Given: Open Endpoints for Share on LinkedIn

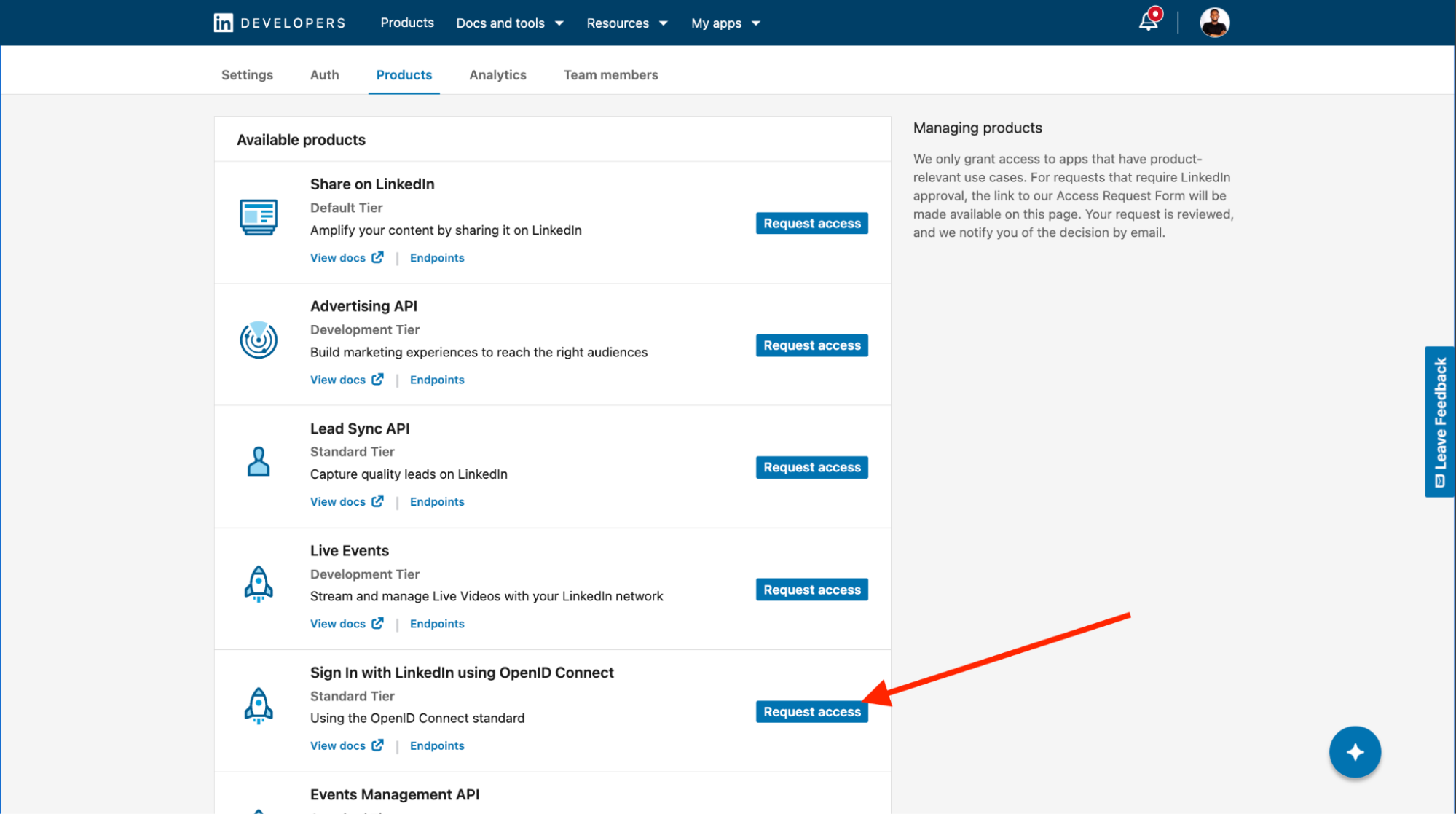Looking at the screenshot, I should pyautogui.click(x=437, y=258).
